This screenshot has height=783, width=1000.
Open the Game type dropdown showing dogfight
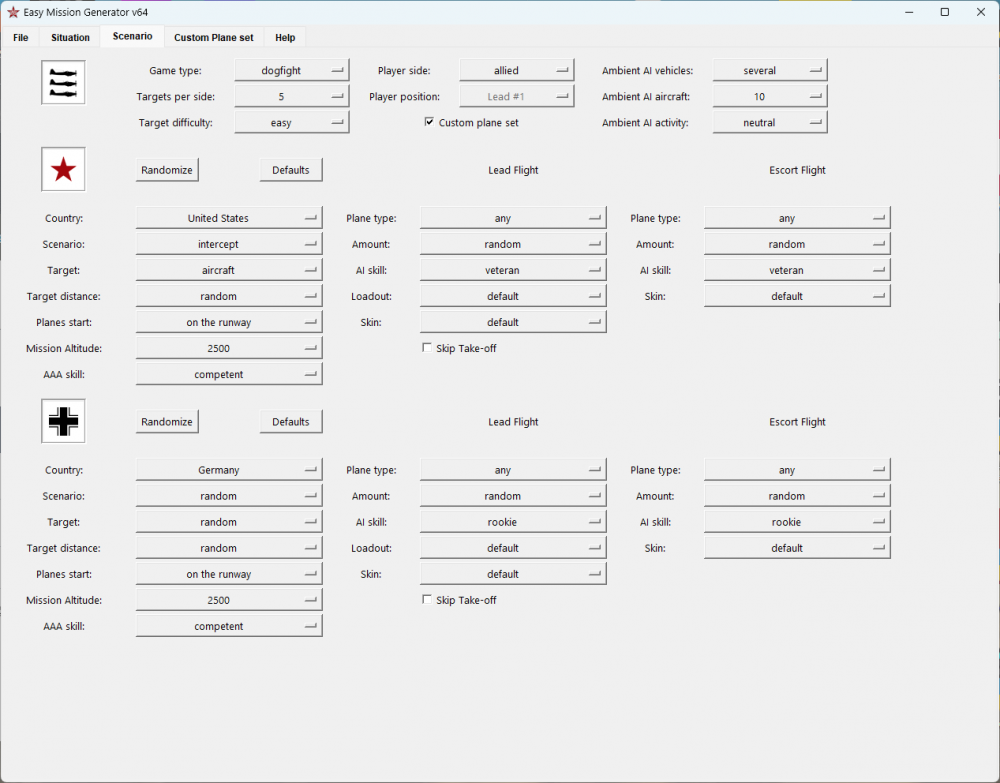pos(291,71)
